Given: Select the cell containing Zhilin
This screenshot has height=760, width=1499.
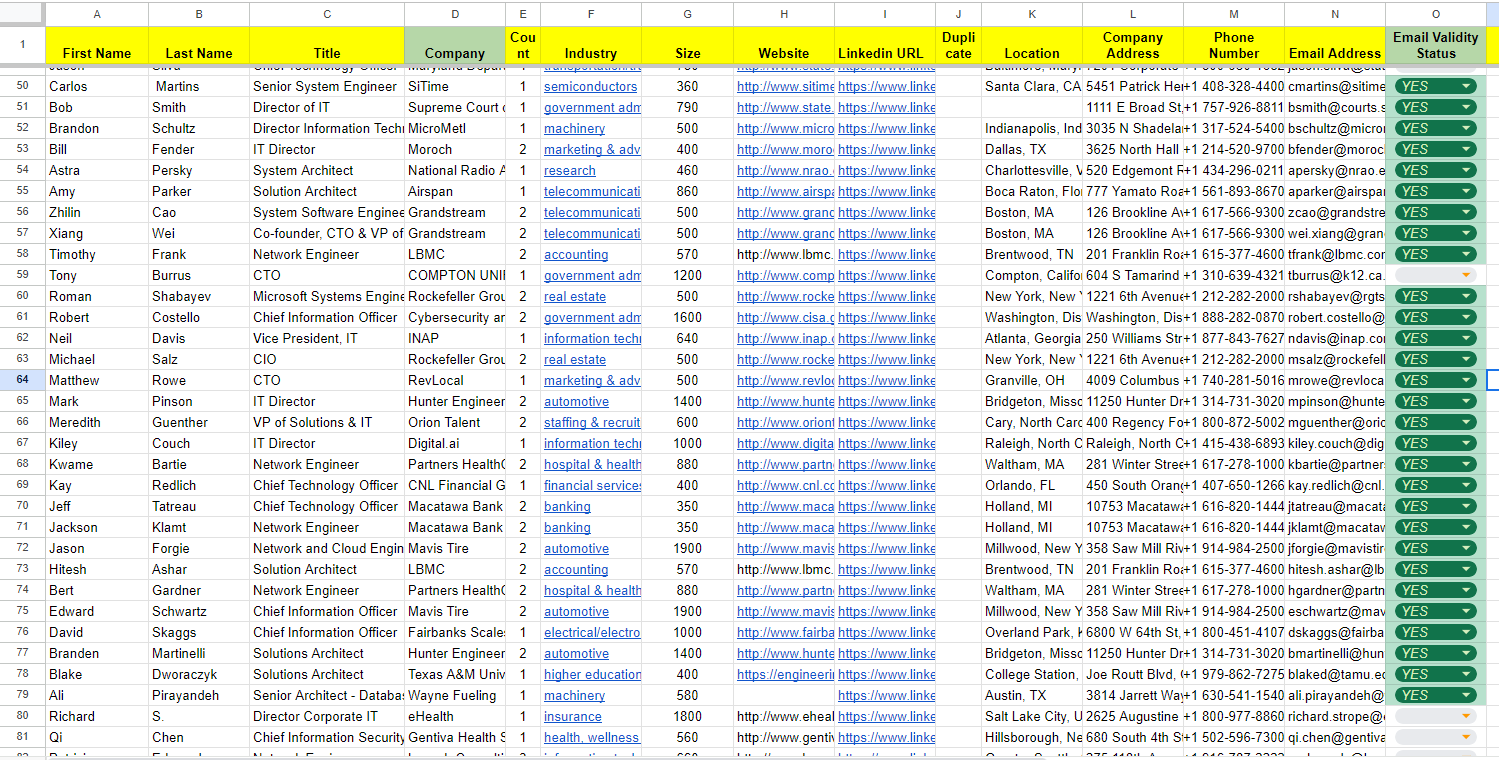Looking at the screenshot, I should [x=97, y=212].
